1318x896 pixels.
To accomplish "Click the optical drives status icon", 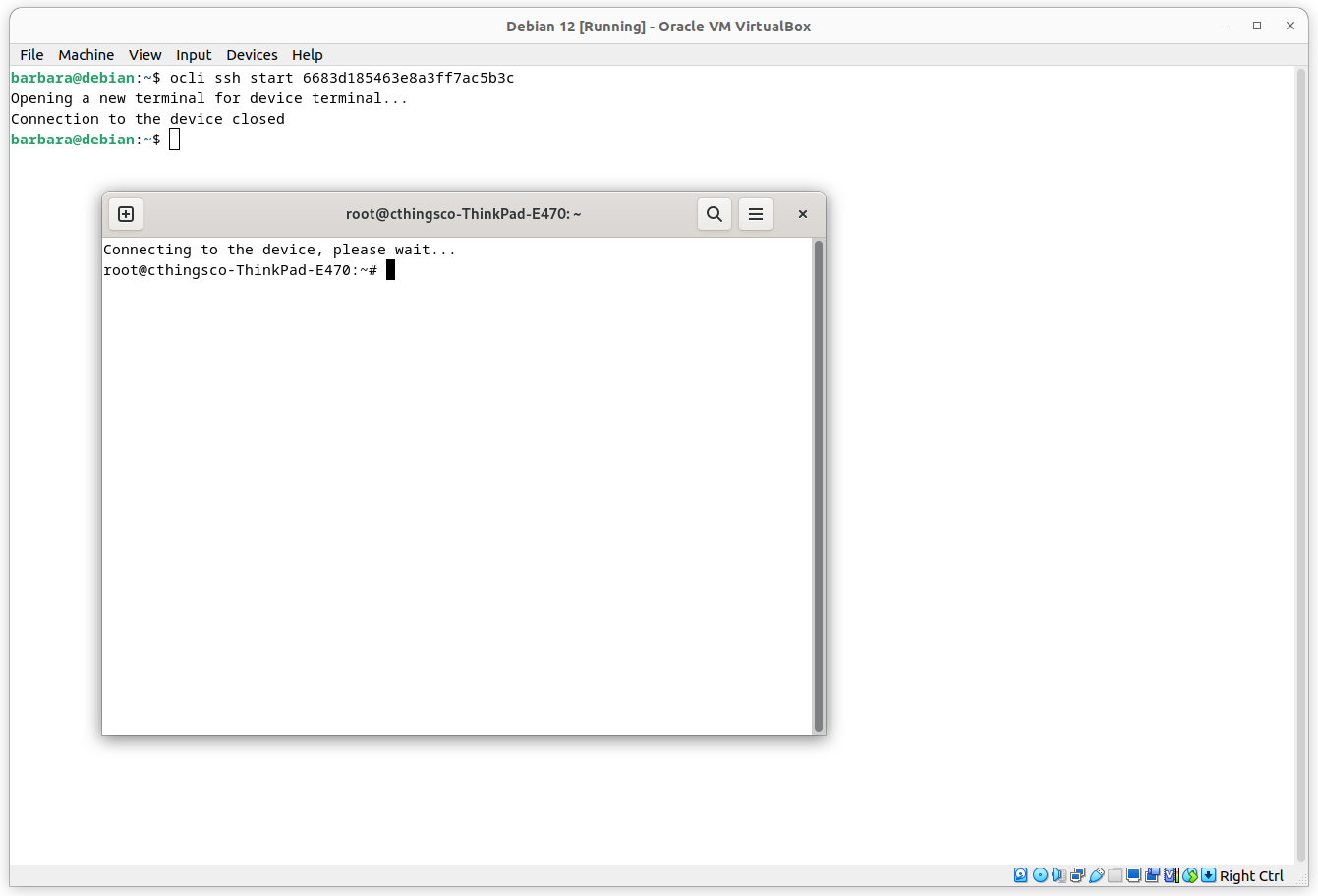I will [1040, 874].
